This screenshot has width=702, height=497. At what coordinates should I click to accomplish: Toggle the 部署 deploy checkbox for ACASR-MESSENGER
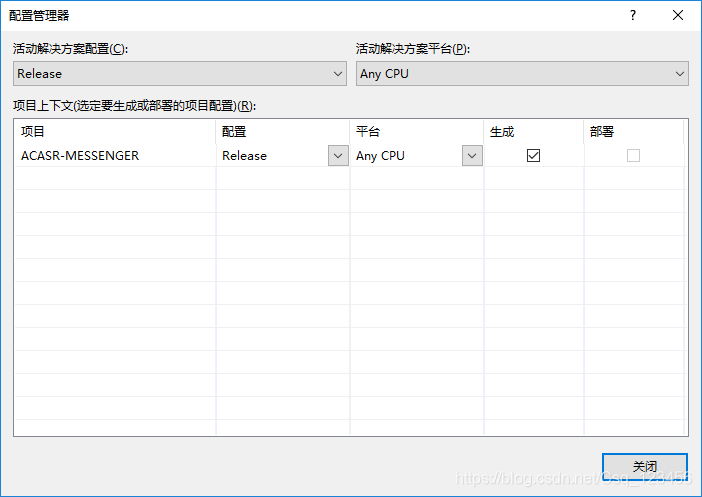pyautogui.click(x=633, y=155)
